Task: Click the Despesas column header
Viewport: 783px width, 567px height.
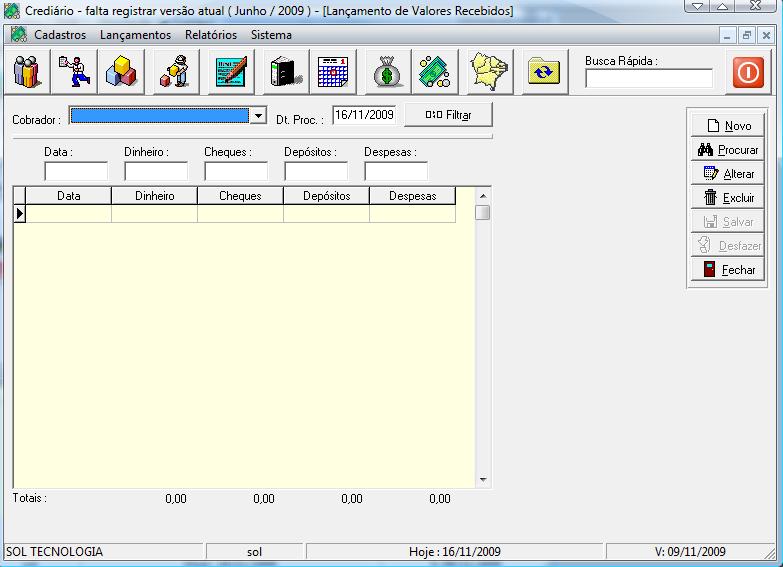Action: click(x=412, y=196)
